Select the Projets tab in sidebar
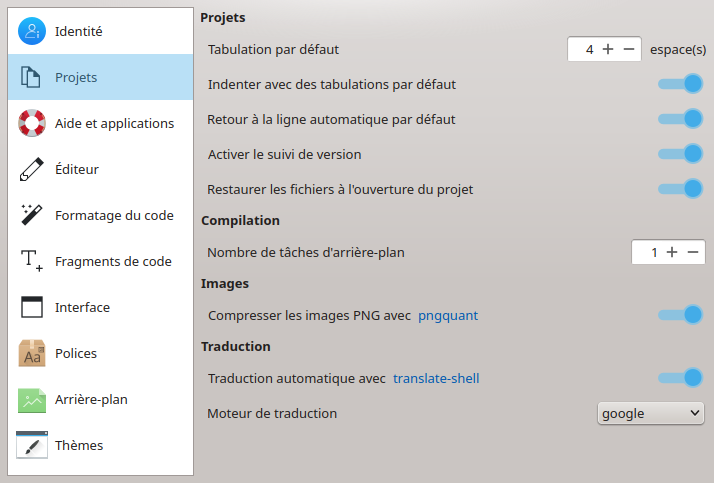Image resolution: width=714 pixels, height=483 pixels. tap(101, 77)
